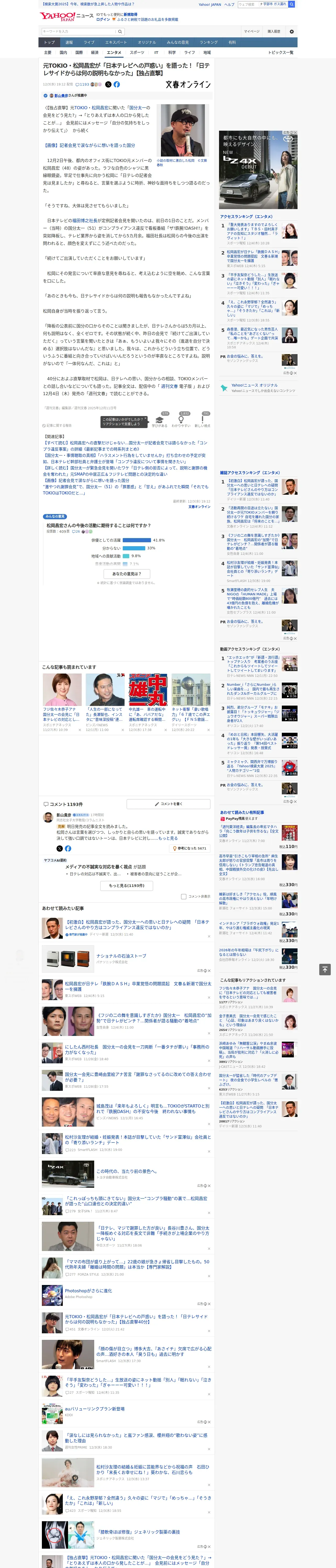This screenshot has width=336, height=1568.
Task: Click もっと見る link in first comment
Action: (x=168, y=838)
